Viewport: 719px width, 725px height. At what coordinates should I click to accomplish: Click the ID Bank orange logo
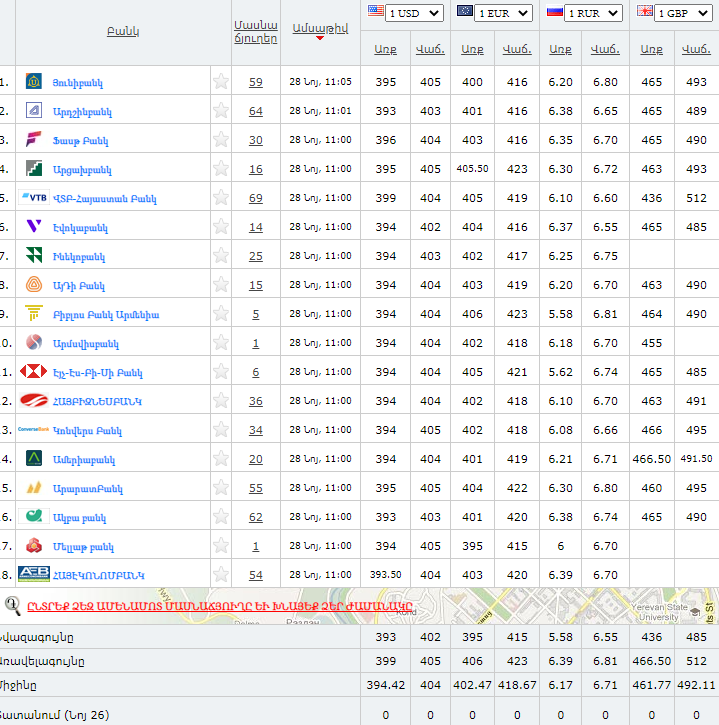[34, 284]
